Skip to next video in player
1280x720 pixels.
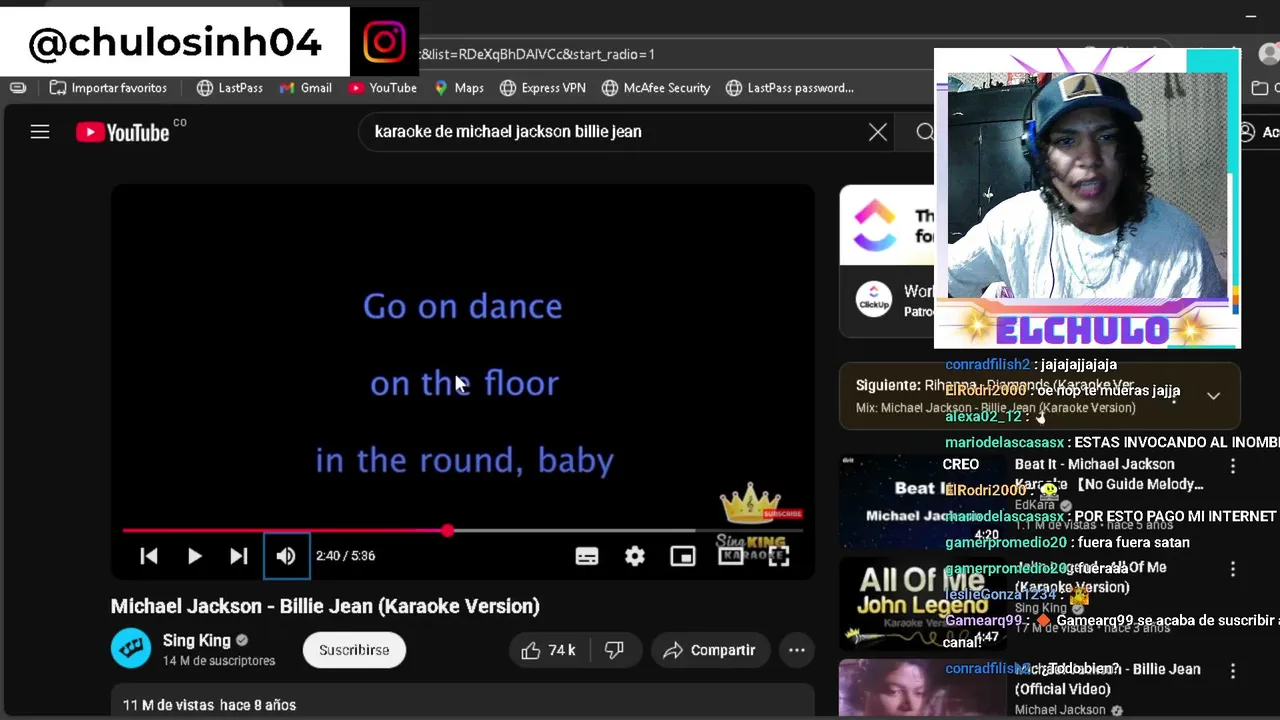click(x=238, y=556)
